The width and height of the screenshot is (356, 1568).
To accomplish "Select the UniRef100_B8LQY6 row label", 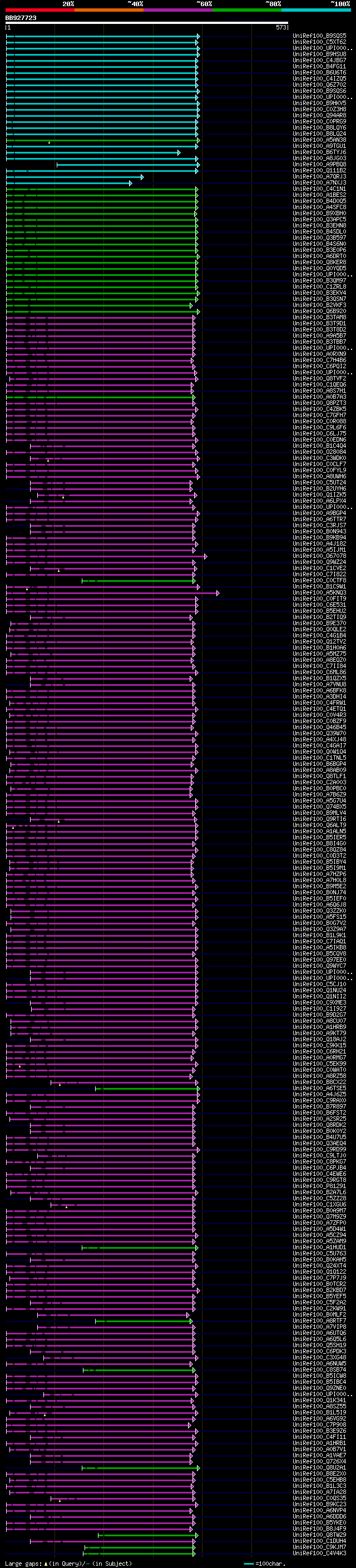I will pos(319,127).
